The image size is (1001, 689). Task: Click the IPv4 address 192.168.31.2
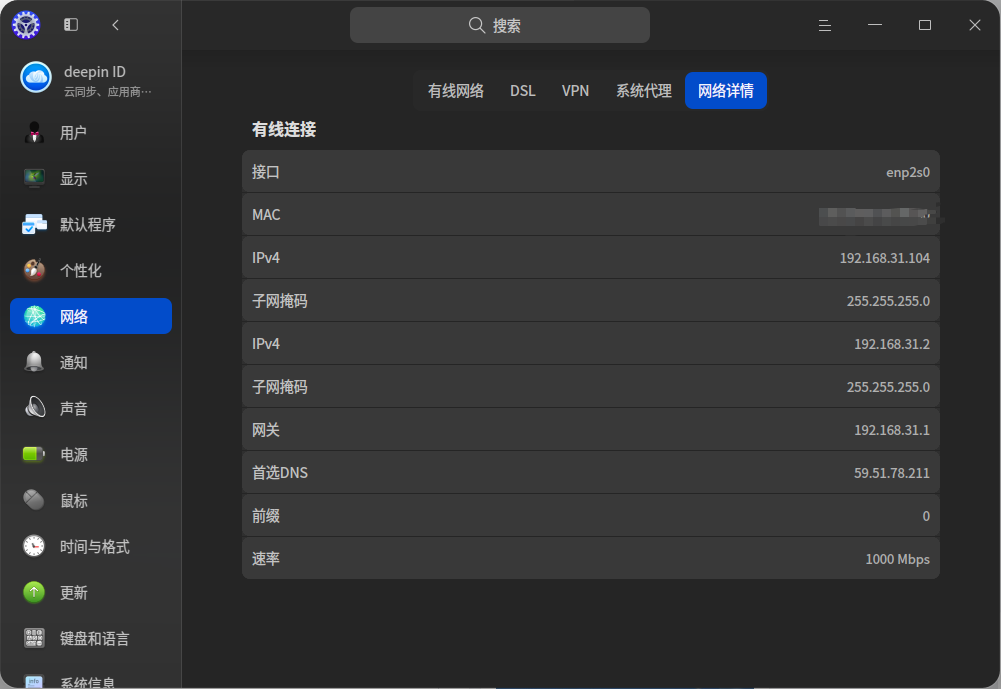pos(892,344)
